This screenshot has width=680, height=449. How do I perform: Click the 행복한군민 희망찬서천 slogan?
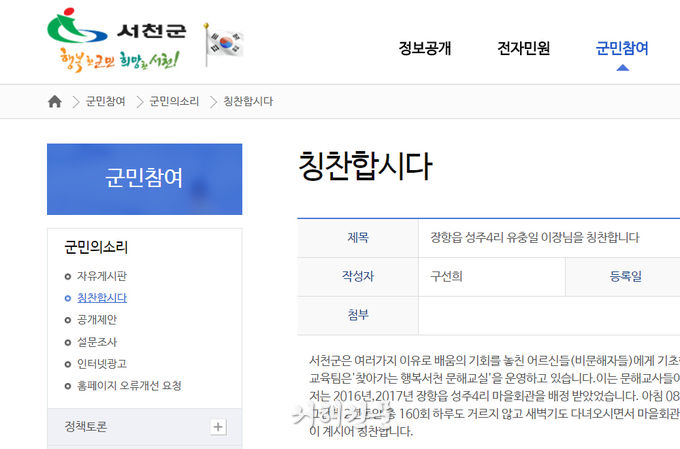[x=119, y=60]
